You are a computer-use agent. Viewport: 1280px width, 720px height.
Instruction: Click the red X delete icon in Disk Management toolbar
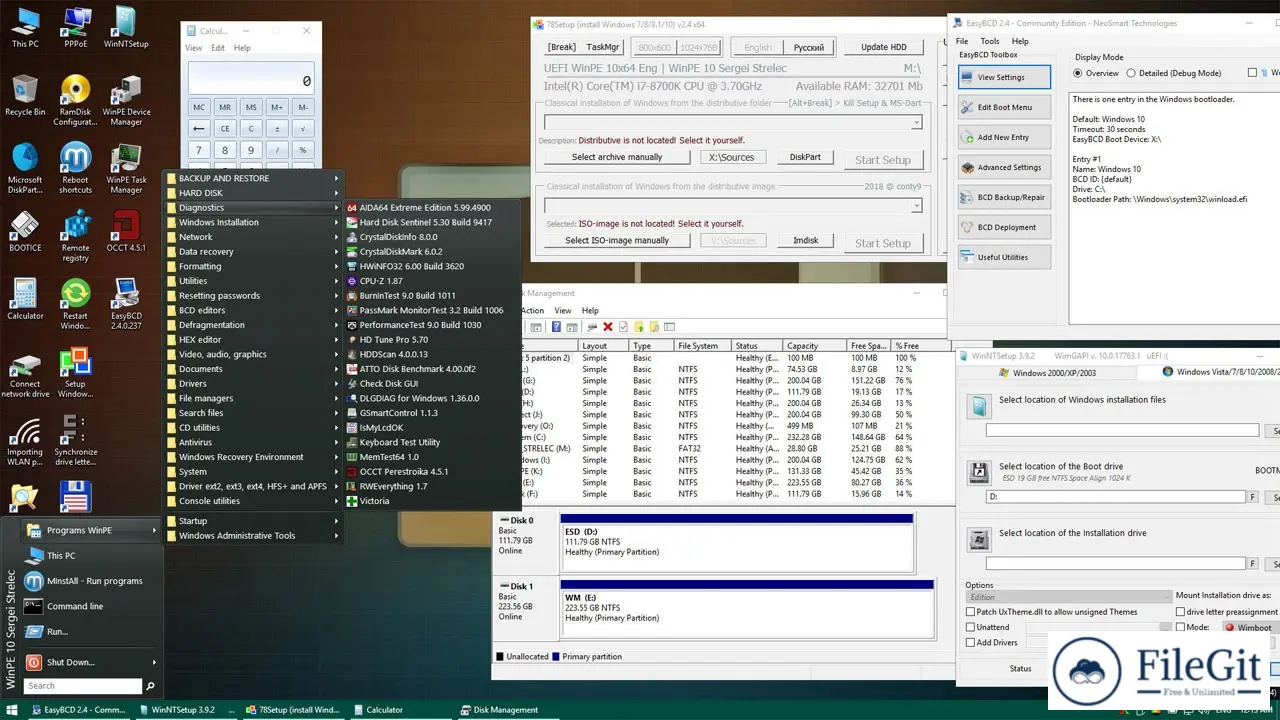point(607,327)
